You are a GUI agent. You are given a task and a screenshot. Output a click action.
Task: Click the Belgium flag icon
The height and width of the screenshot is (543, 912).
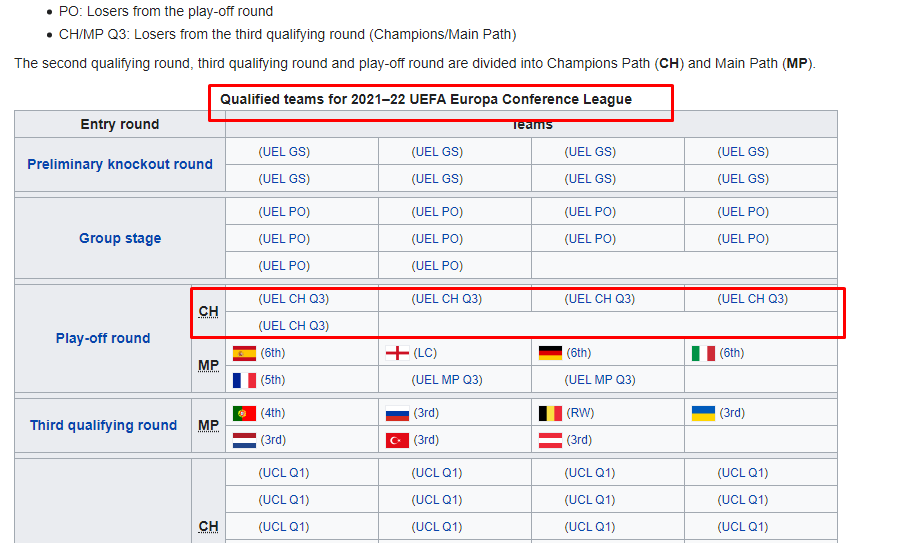550,413
